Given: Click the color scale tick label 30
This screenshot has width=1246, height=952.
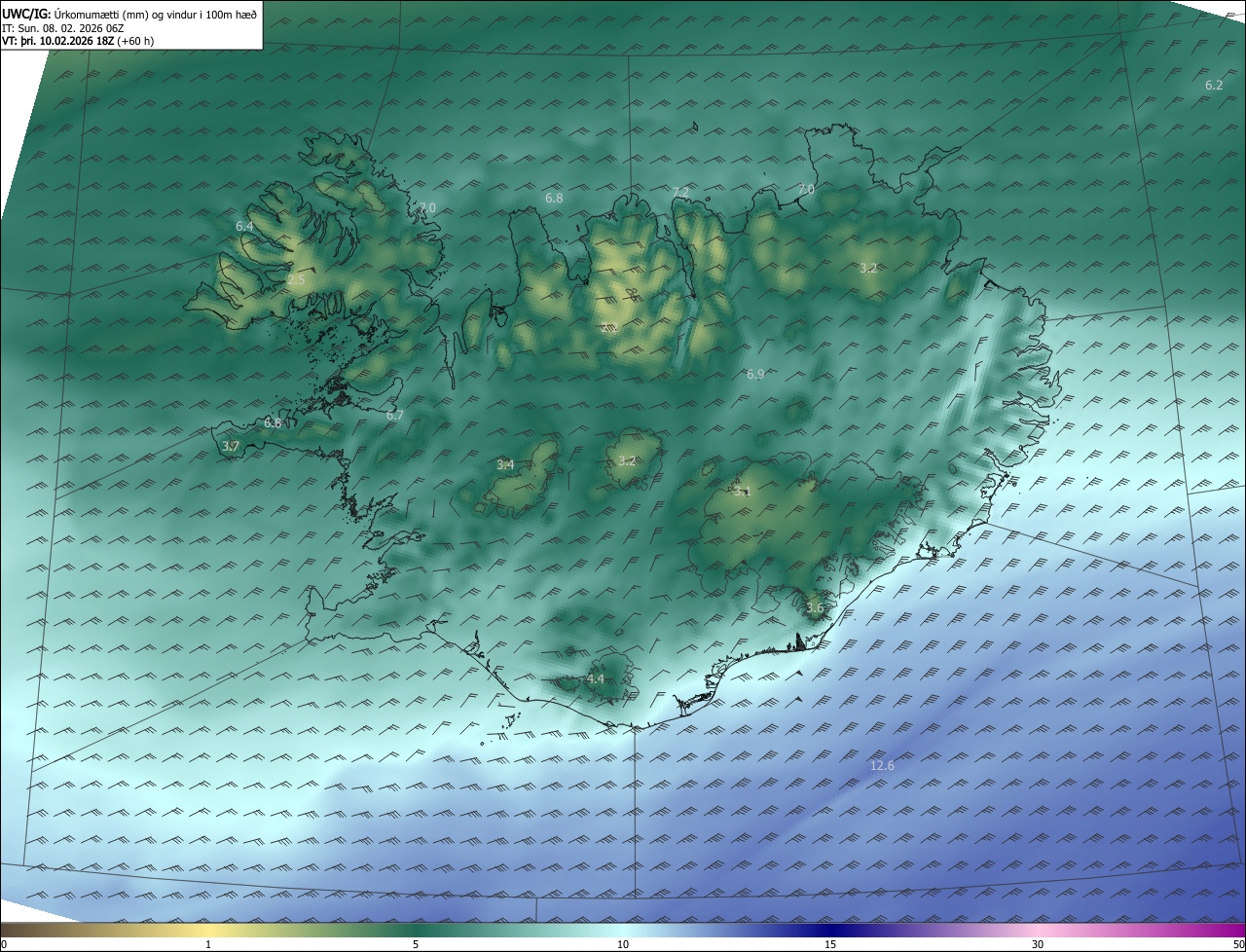Looking at the screenshot, I should [x=1038, y=945].
